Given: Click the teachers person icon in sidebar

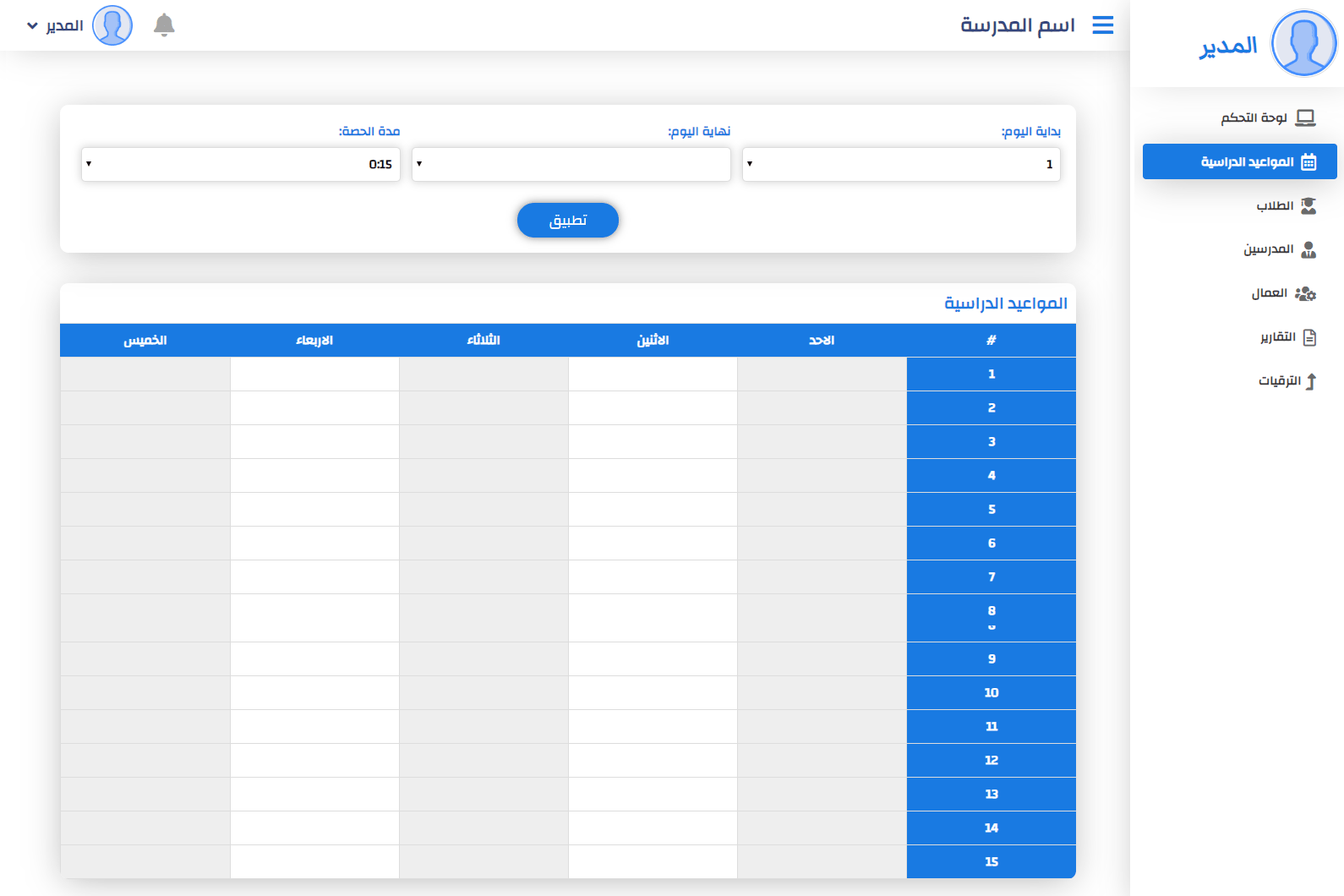Looking at the screenshot, I should (x=1308, y=249).
